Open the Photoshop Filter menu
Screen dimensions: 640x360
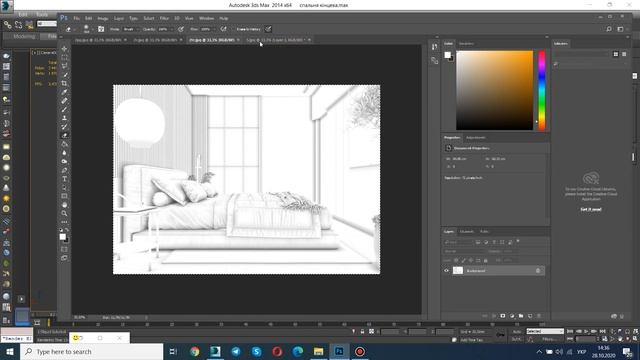[164, 18]
